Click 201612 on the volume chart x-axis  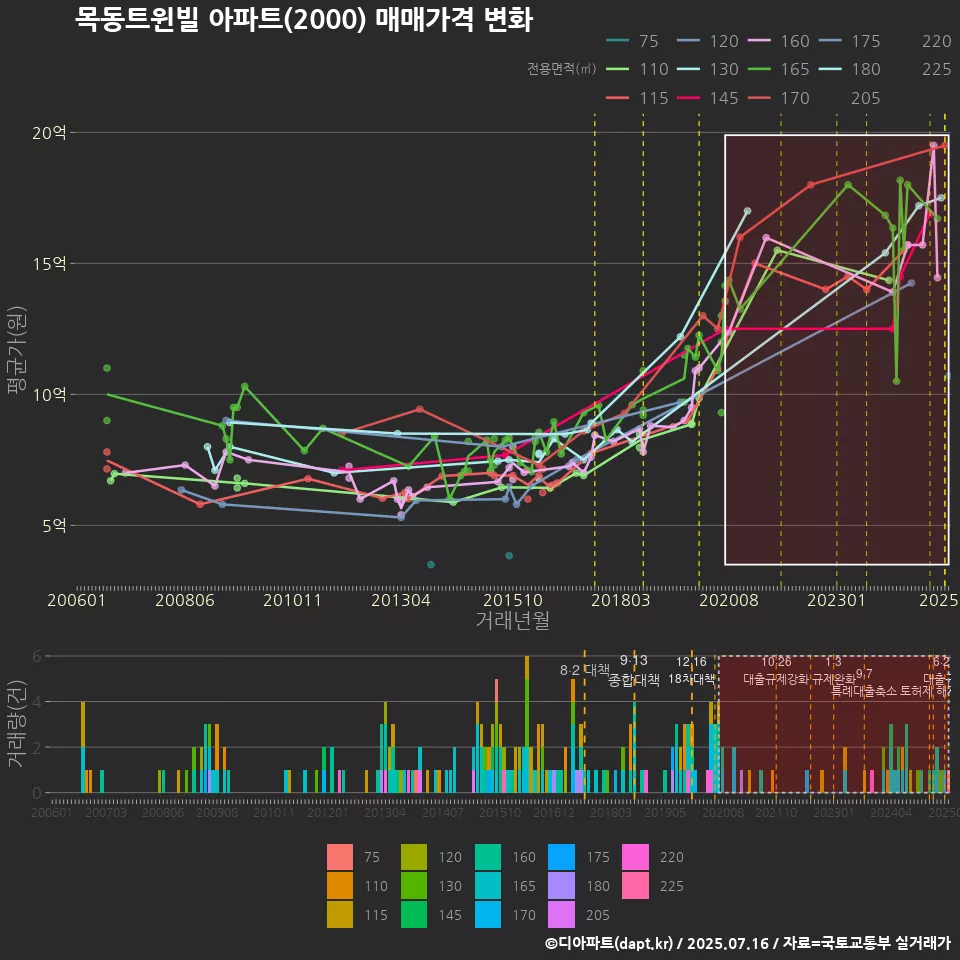(x=553, y=812)
